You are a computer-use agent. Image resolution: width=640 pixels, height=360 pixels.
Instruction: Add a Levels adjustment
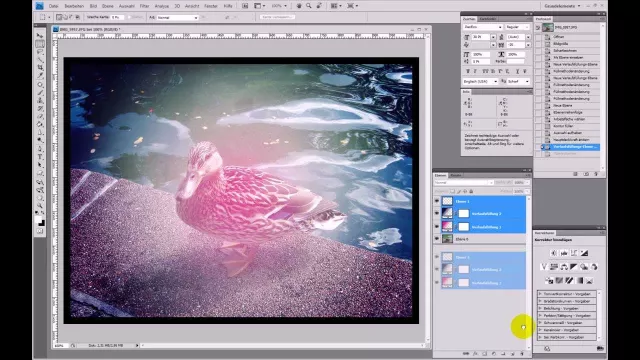[x=564, y=253]
